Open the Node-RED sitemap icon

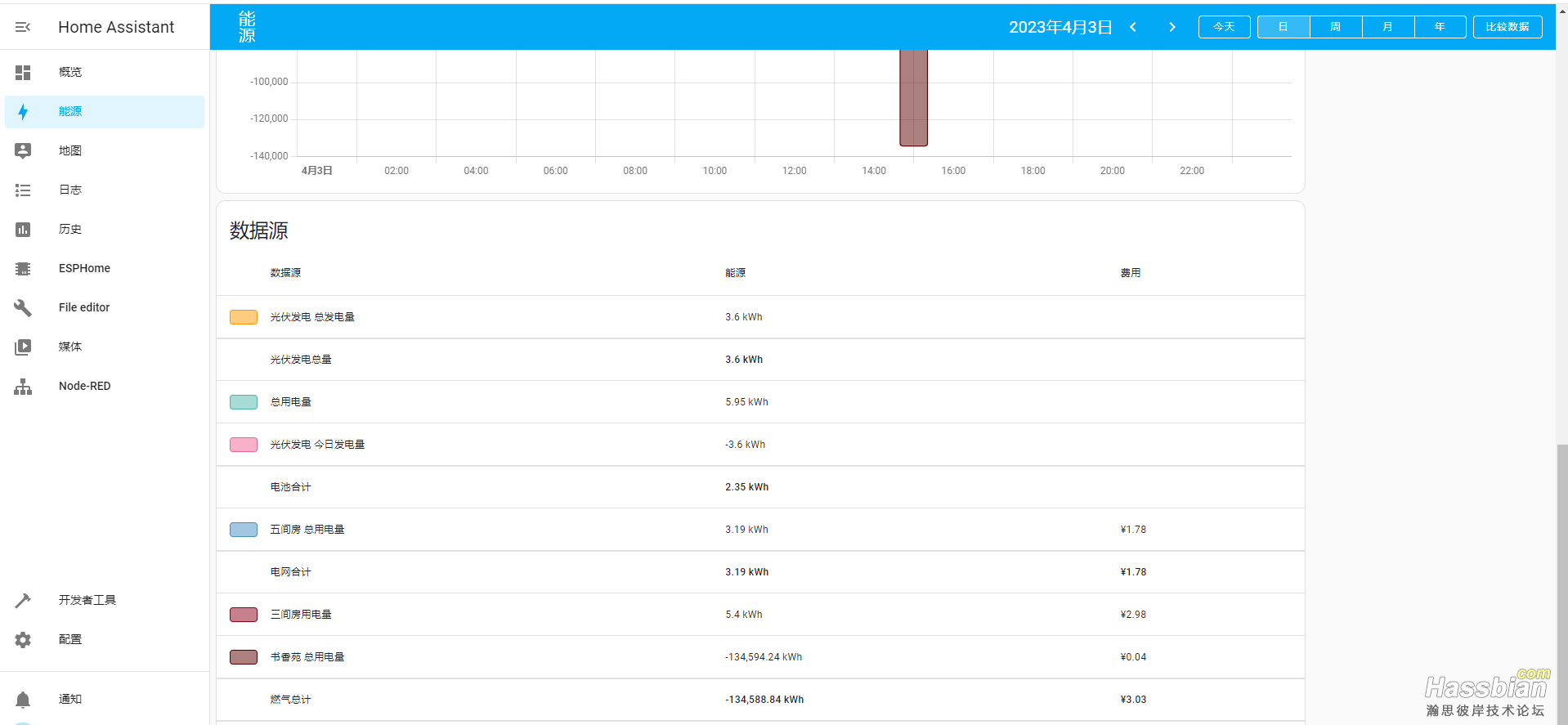[x=23, y=387]
